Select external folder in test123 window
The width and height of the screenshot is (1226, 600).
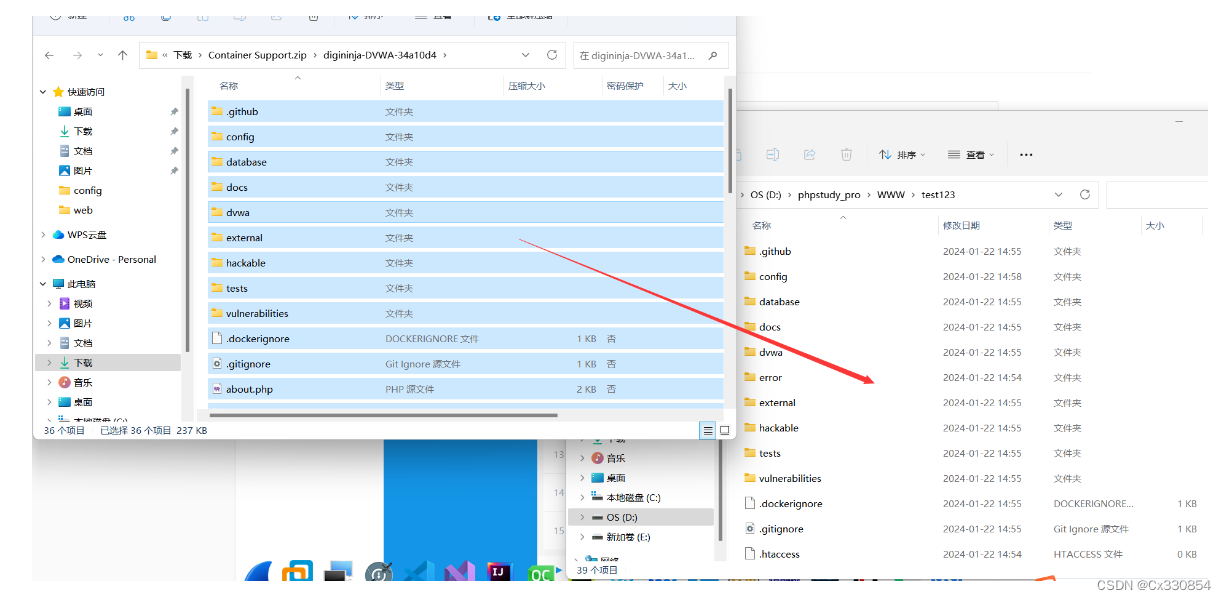(770, 403)
